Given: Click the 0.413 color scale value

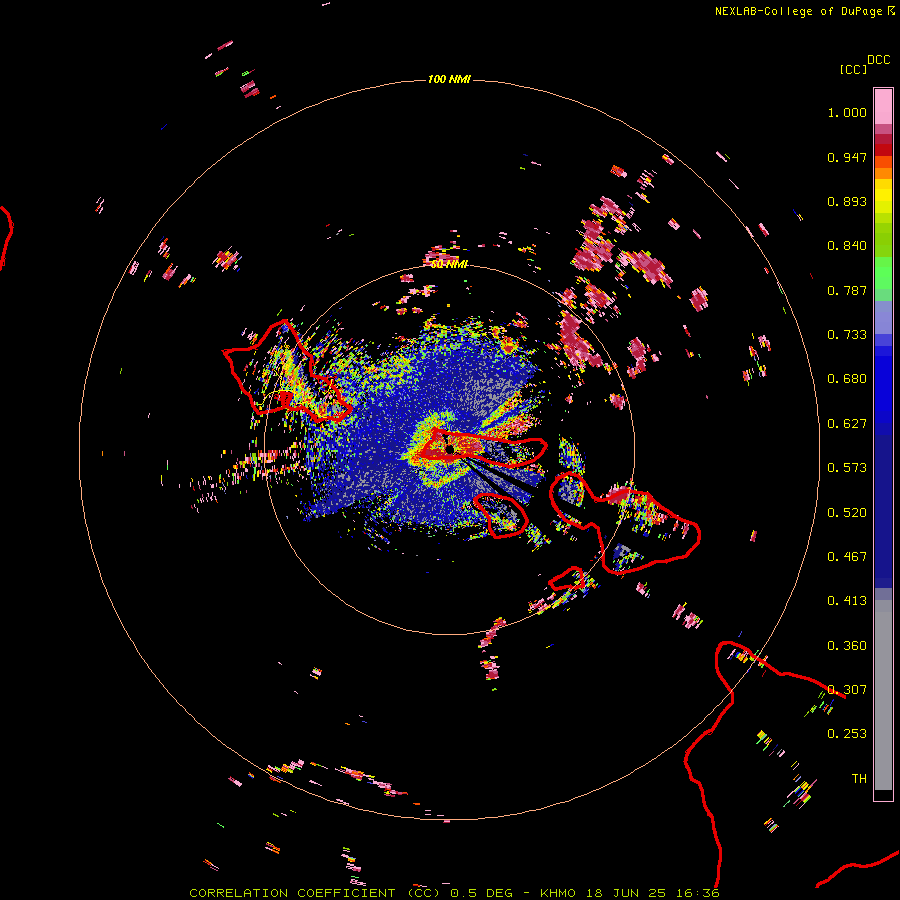Looking at the screenshot, I should [847, 601].
